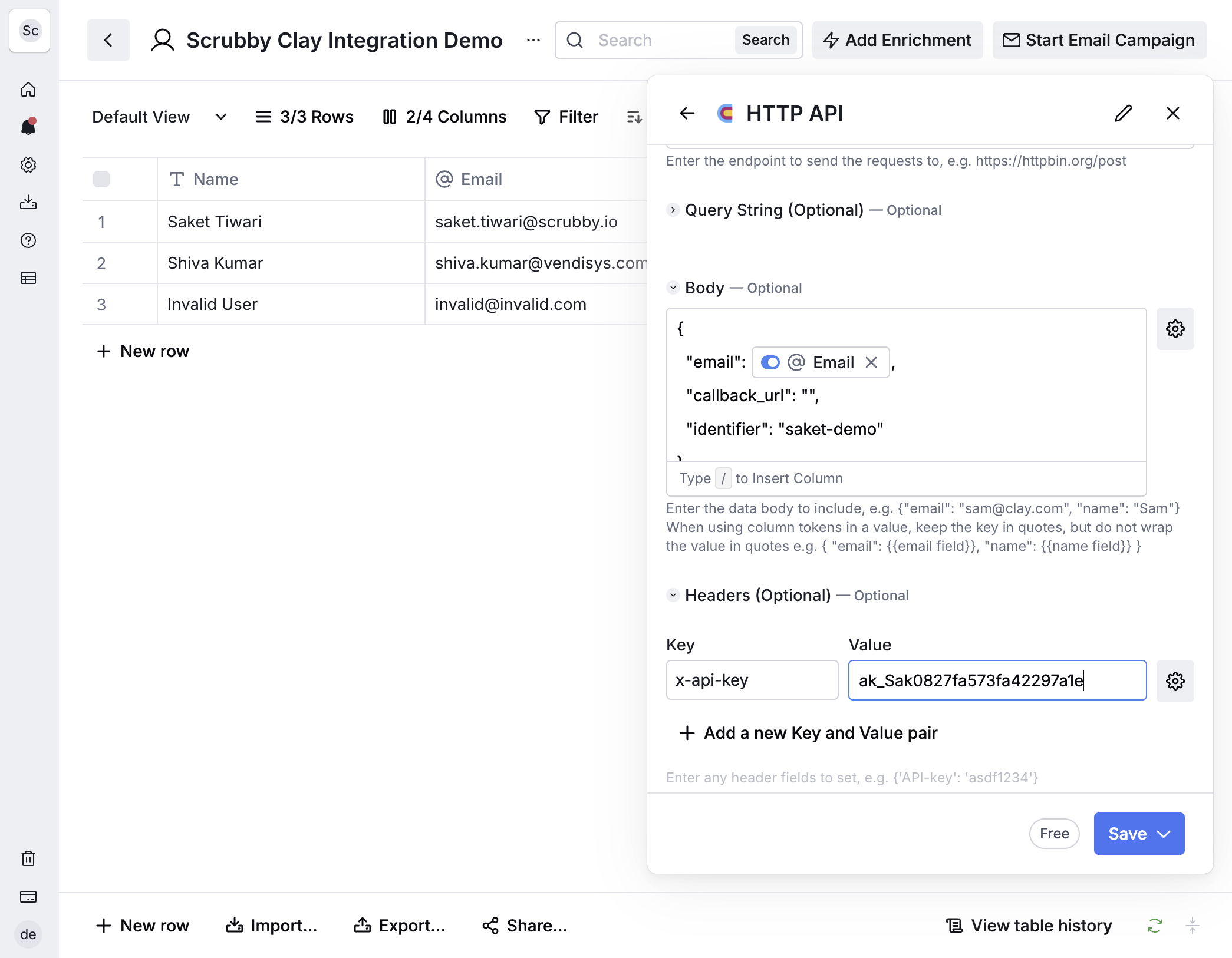The image size is (1232, 958).
Task: Click View table history
Action: 1029,926
